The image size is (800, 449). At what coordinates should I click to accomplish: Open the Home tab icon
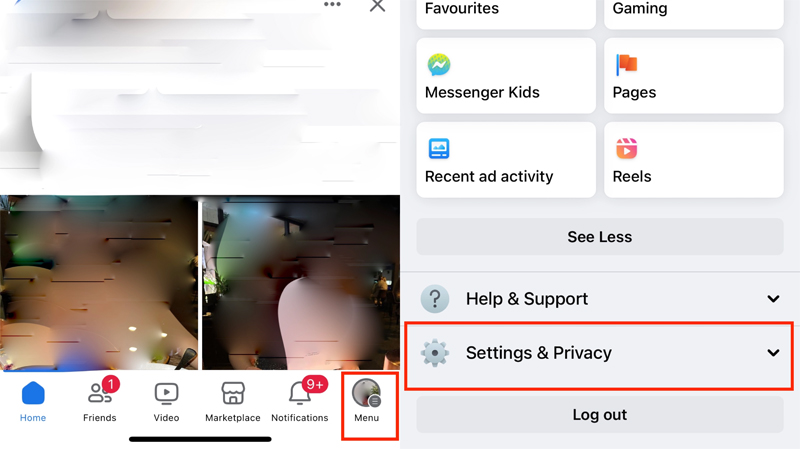click(33, 393)
